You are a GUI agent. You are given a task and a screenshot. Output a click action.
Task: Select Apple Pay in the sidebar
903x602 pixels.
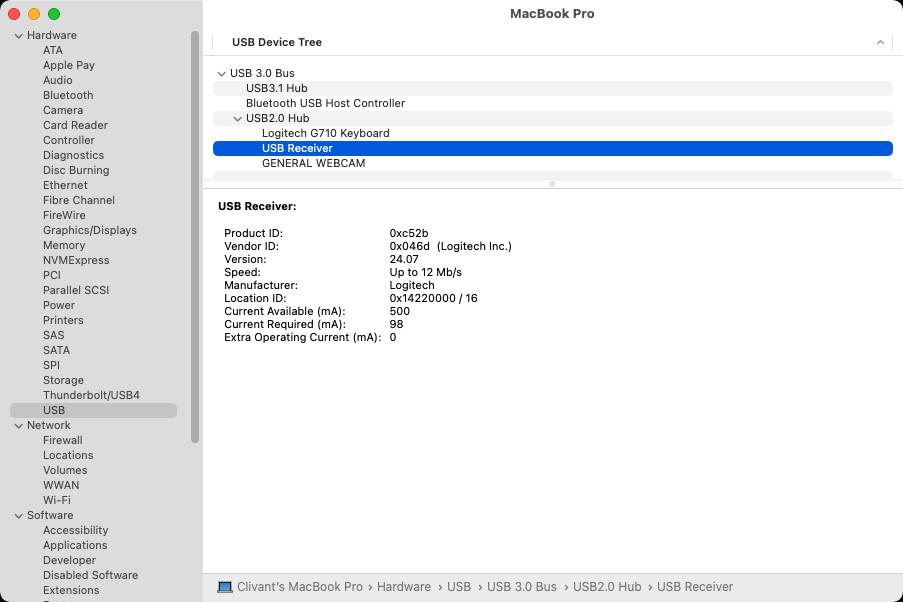(x=69, y=65)
